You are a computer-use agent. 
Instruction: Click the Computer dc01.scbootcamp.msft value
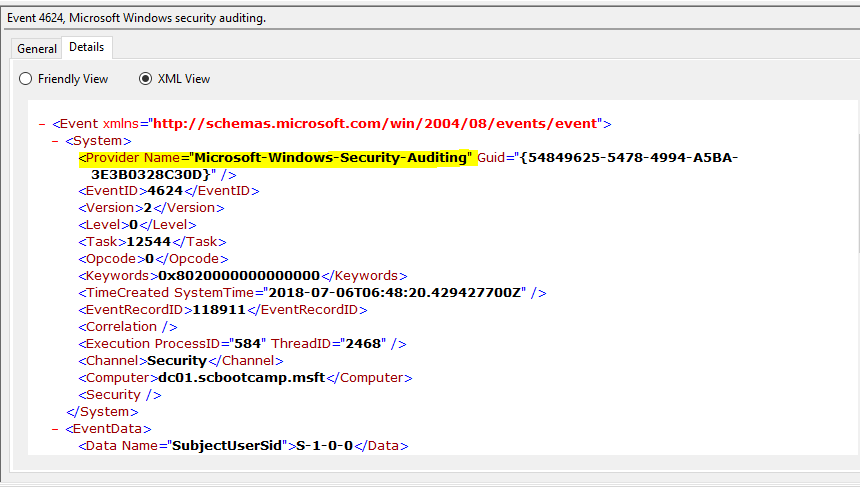click(242, 378)
